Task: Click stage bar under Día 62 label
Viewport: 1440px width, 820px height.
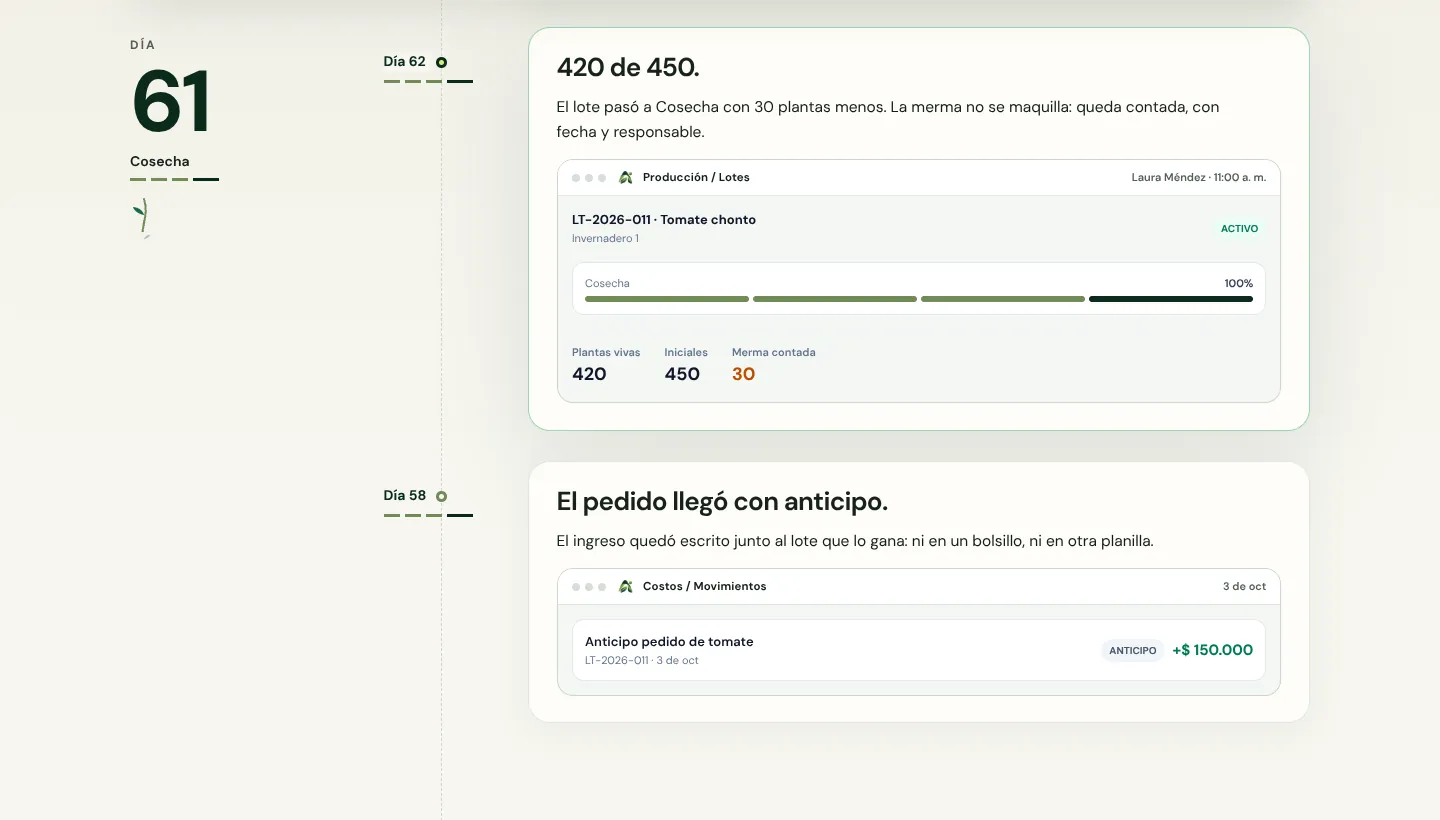Action: tap(428, 81)
